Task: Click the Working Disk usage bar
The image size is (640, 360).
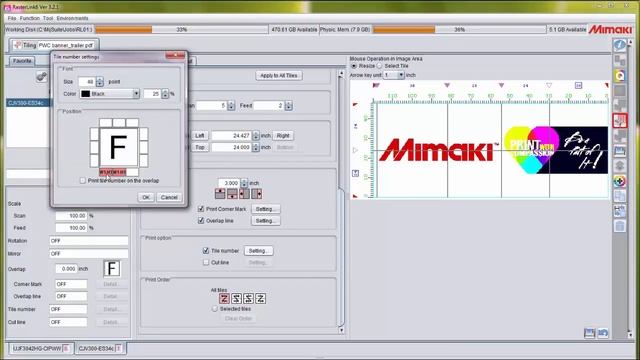Action: 182,29
